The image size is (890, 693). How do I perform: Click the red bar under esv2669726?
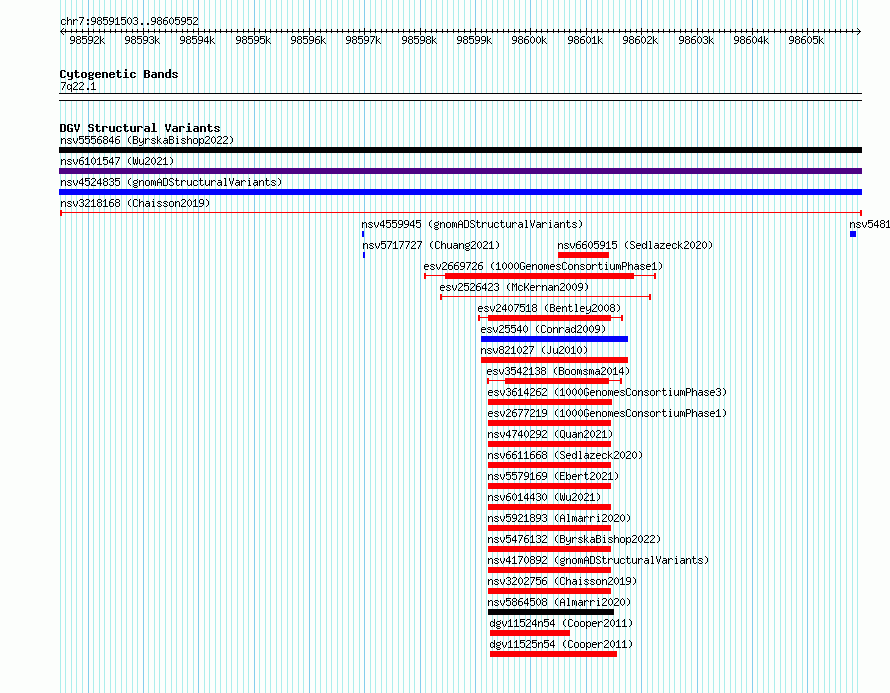click(x=540, y=276)
